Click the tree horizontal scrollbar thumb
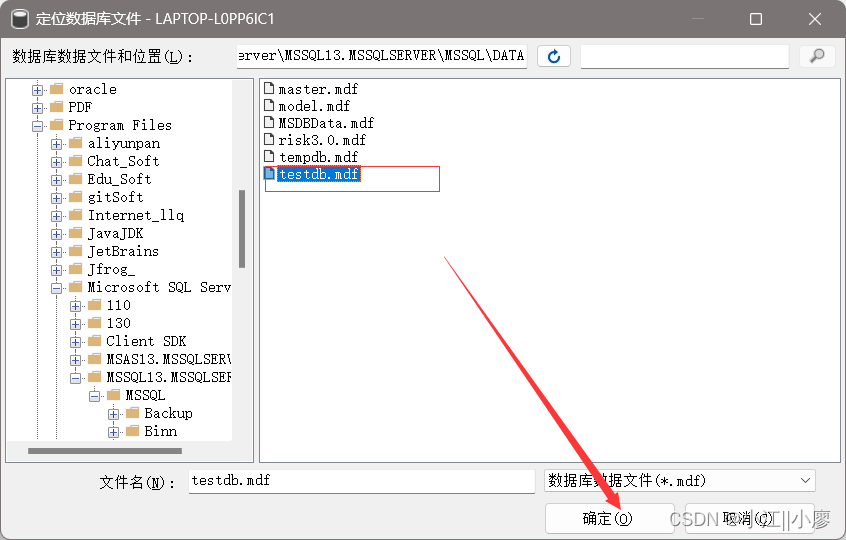This screenshot has width=846, height=540. 105,450
